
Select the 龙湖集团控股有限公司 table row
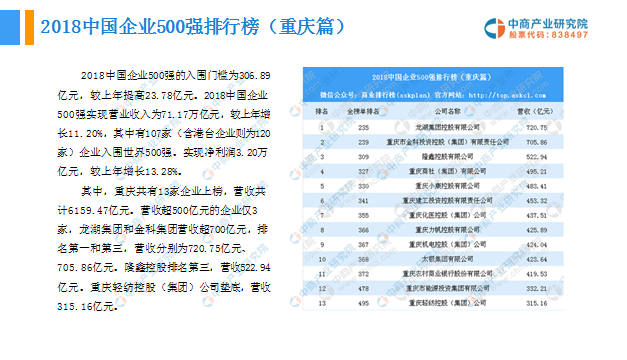click(433, 128)
